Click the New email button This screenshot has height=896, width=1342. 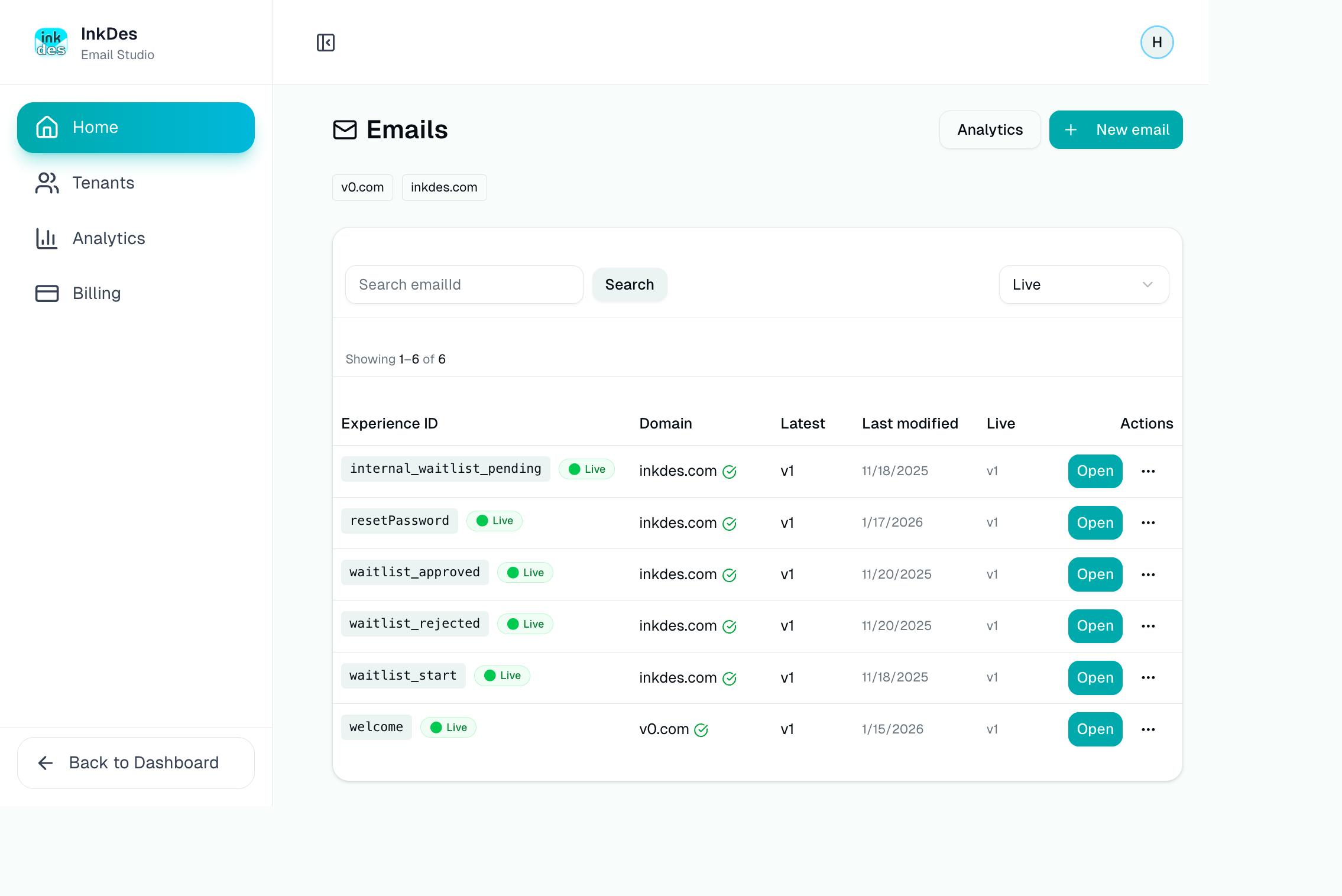click(1116, 129)
